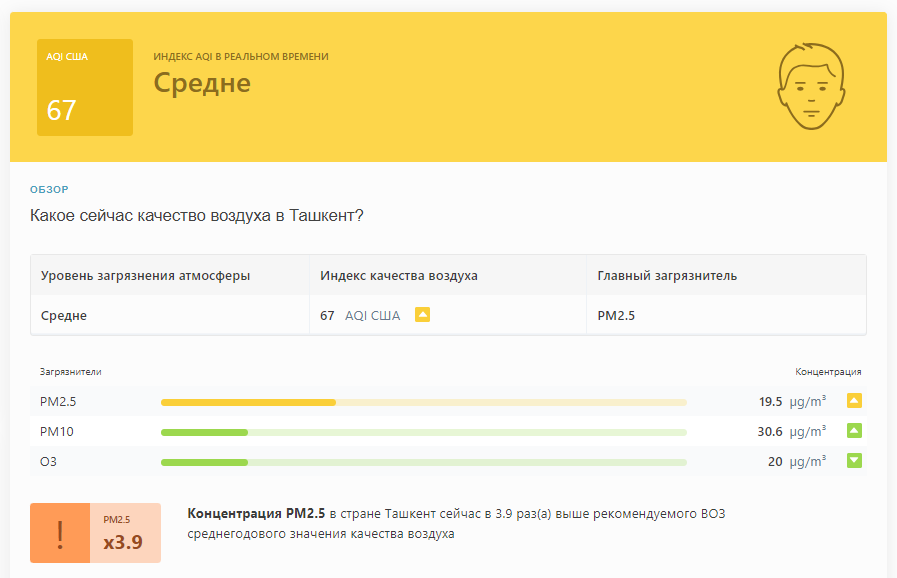
Task: Click the PM2.5 x3.9 badge
Action: point(125,533)
